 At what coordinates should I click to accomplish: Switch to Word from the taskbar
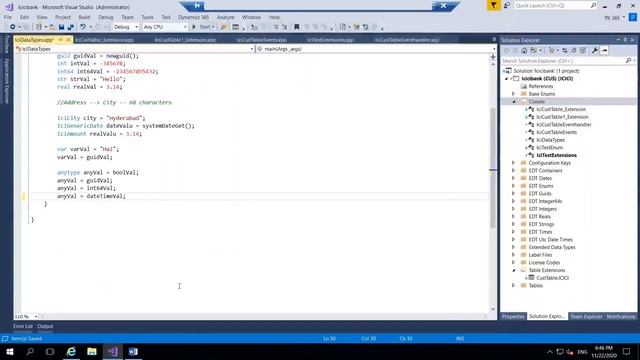coord(133,352)
